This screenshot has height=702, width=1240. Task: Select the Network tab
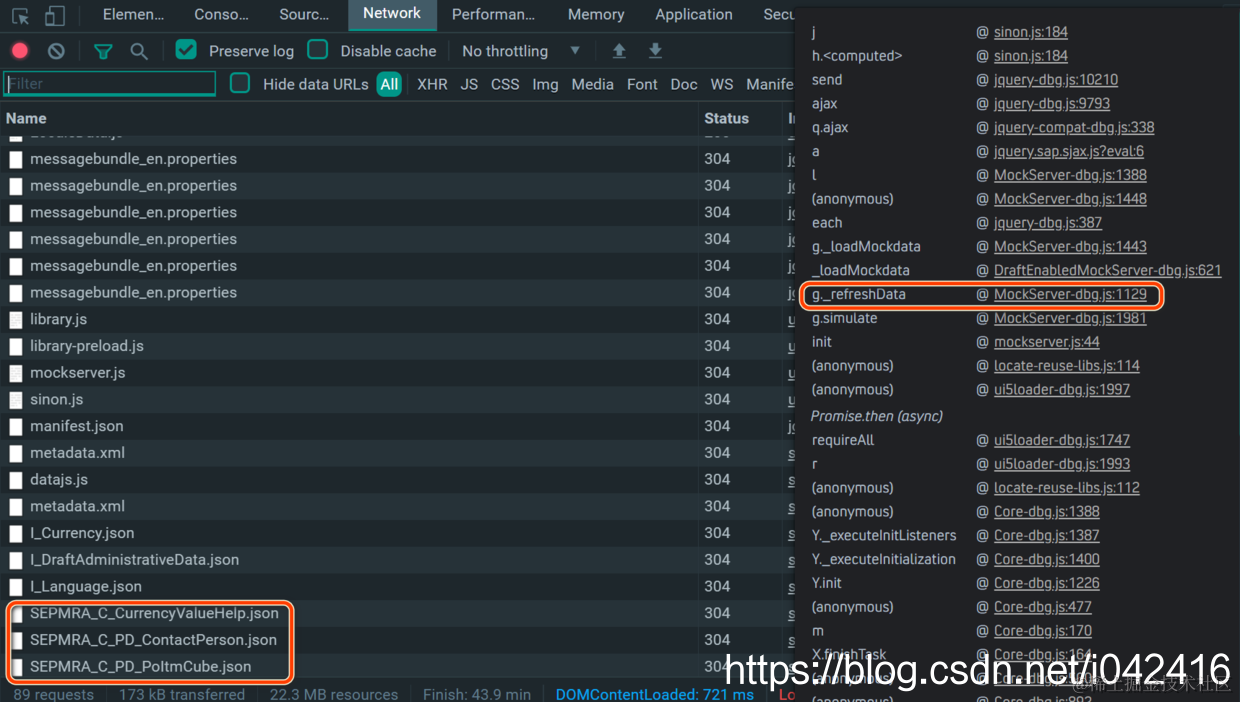click(x=392, y=14)
